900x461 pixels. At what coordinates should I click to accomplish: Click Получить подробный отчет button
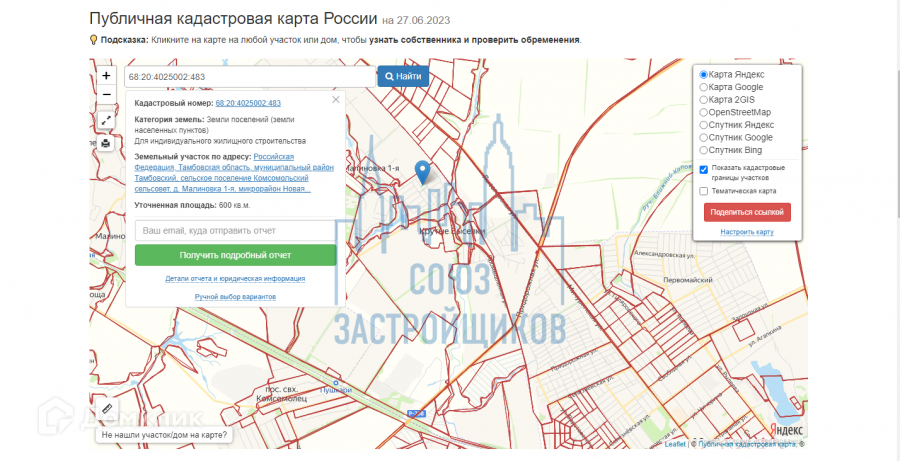pyautogui.click(x=236, y=255)
